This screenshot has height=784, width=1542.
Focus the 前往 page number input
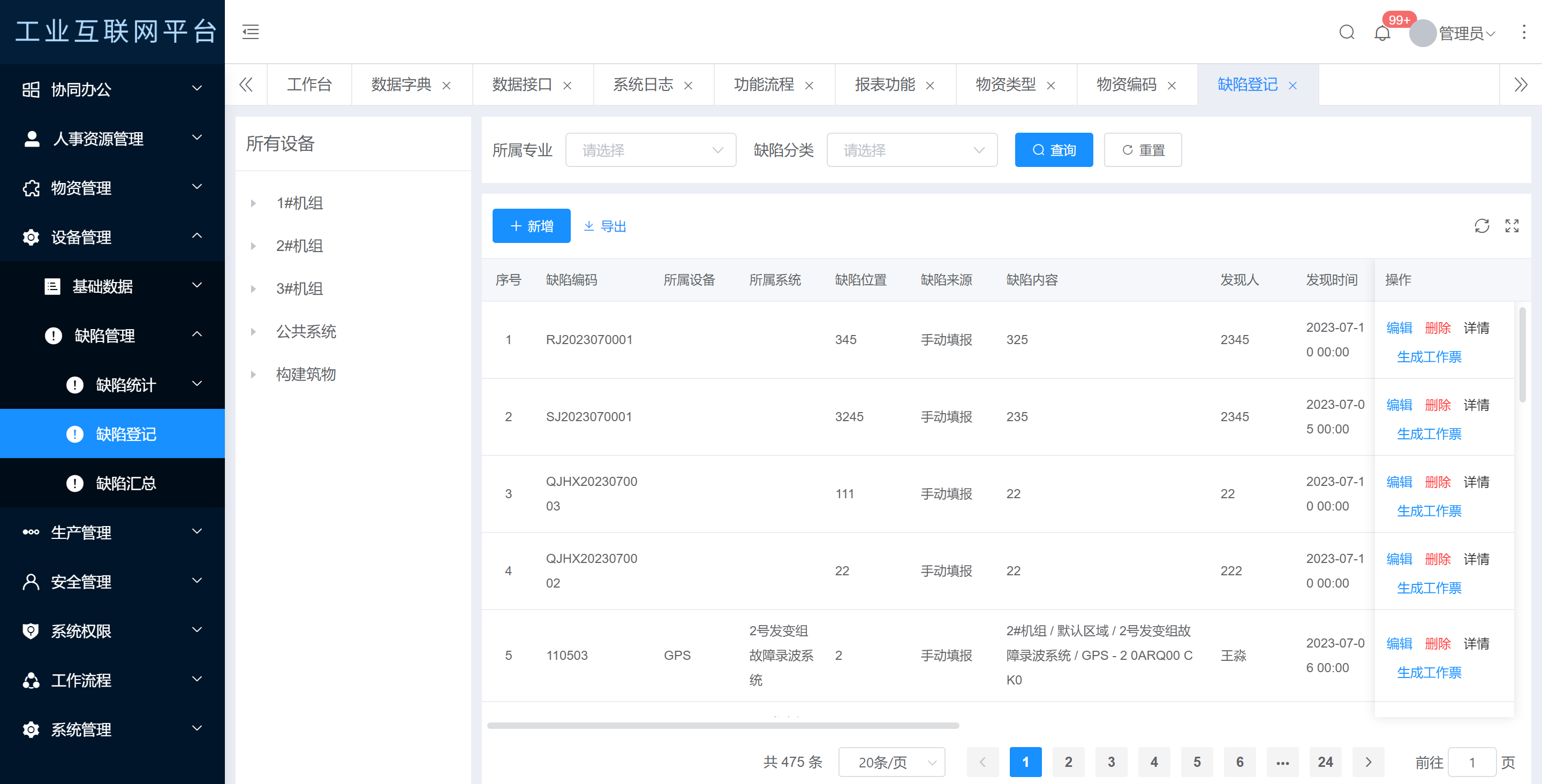click(1472, 763)
